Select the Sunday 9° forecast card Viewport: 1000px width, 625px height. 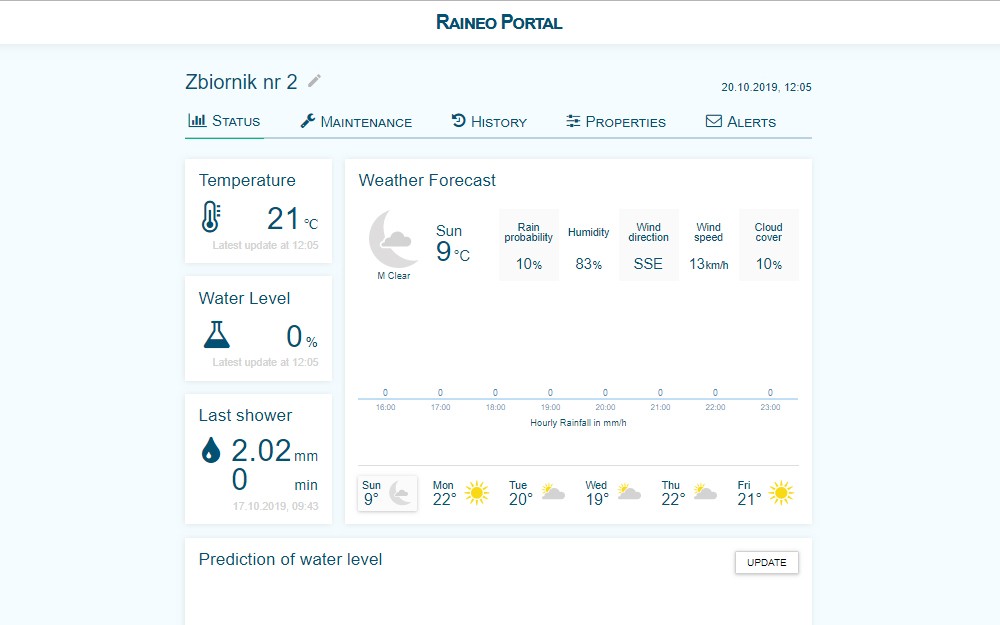pos(387,491)
